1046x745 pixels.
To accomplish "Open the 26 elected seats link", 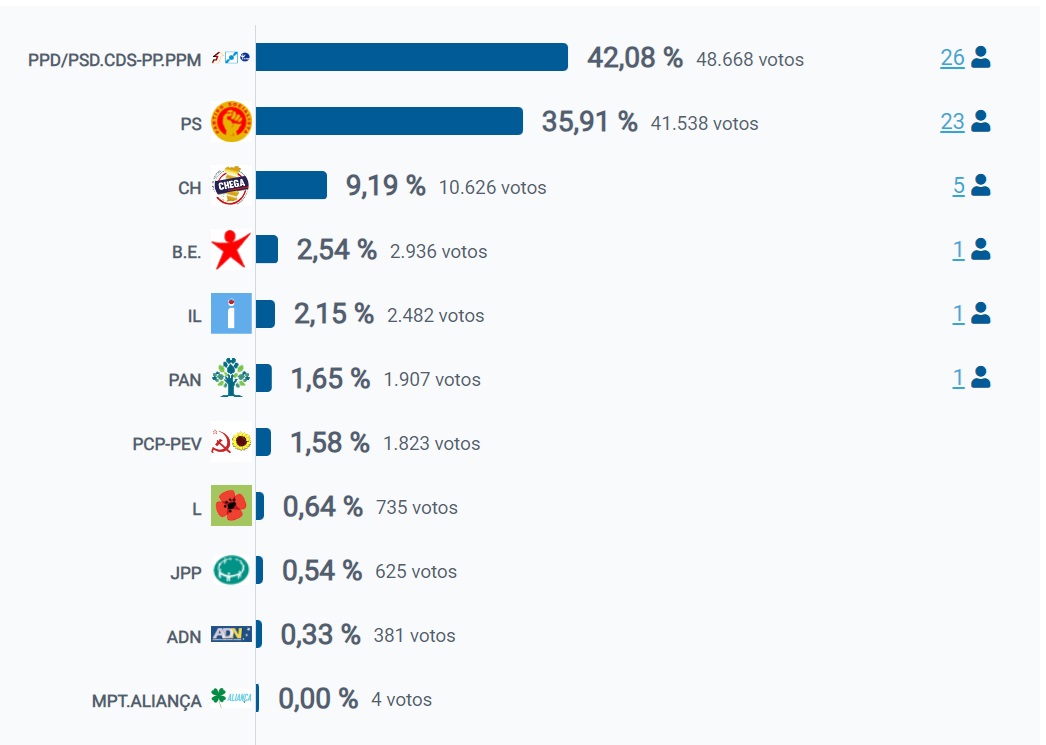I will [x=952, y=57].
